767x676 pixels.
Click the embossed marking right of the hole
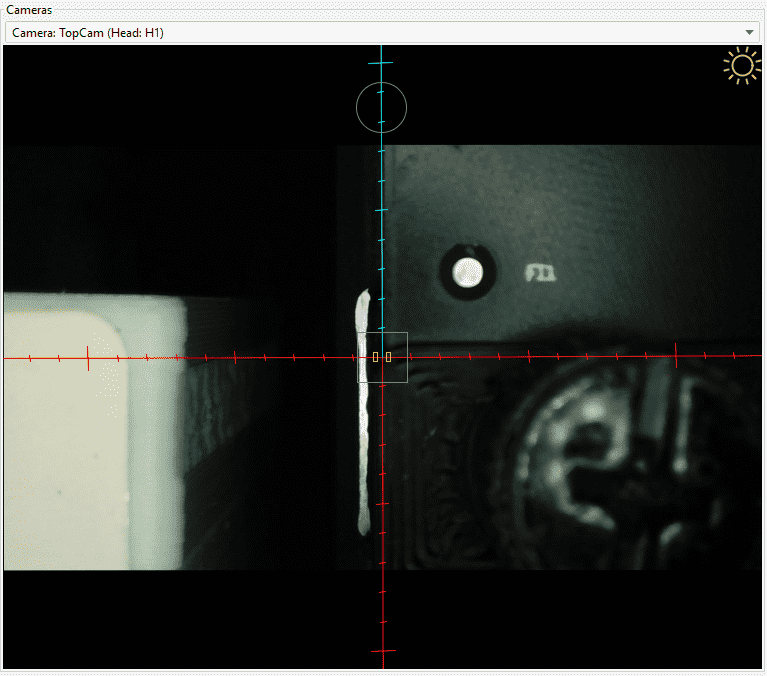(x=541, y=271)
